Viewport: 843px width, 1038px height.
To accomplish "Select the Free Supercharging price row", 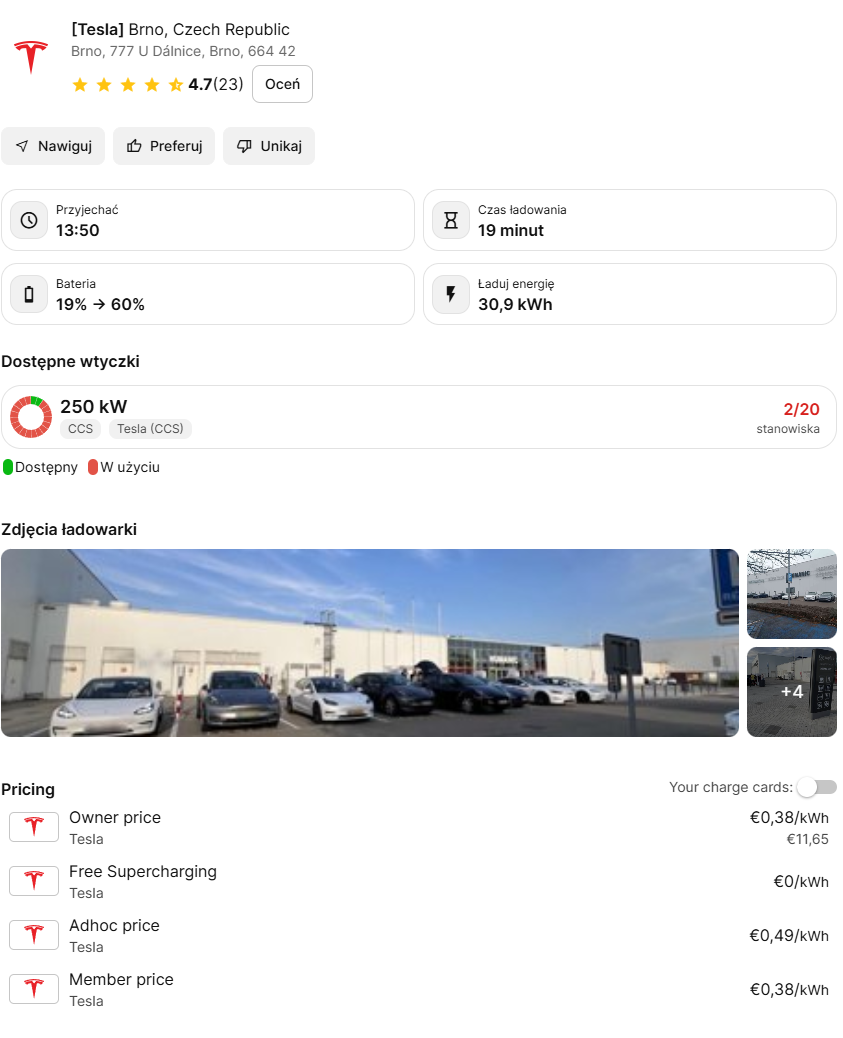I will tap(420, 881).
